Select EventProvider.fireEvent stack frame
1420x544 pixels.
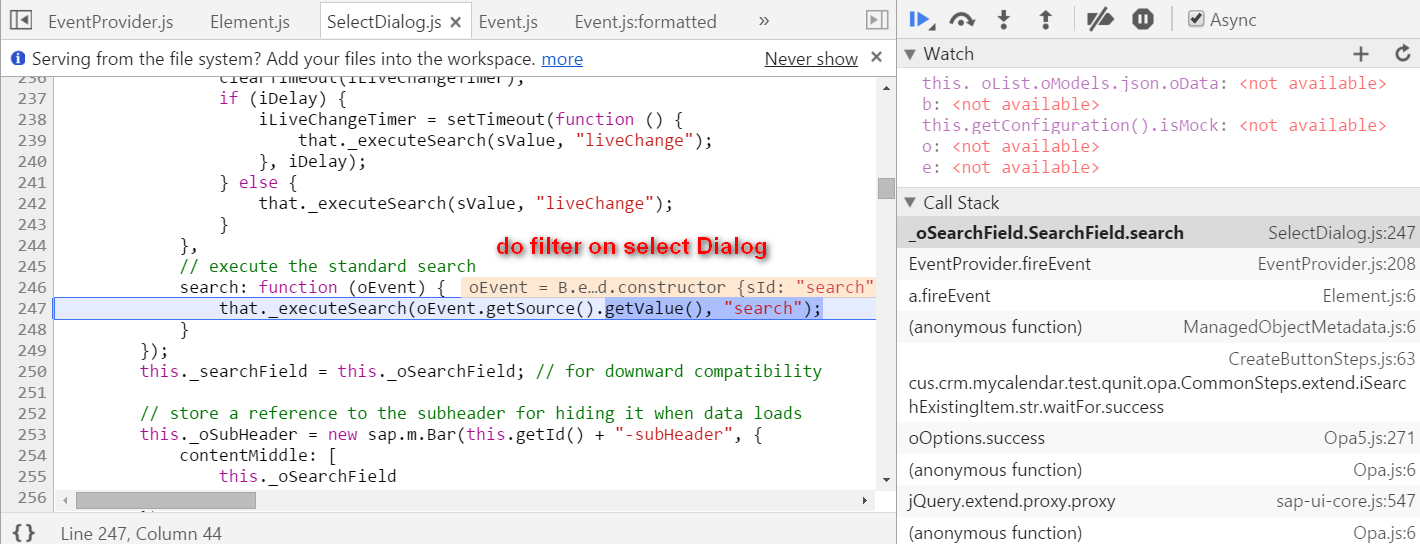coord(1158,264)
